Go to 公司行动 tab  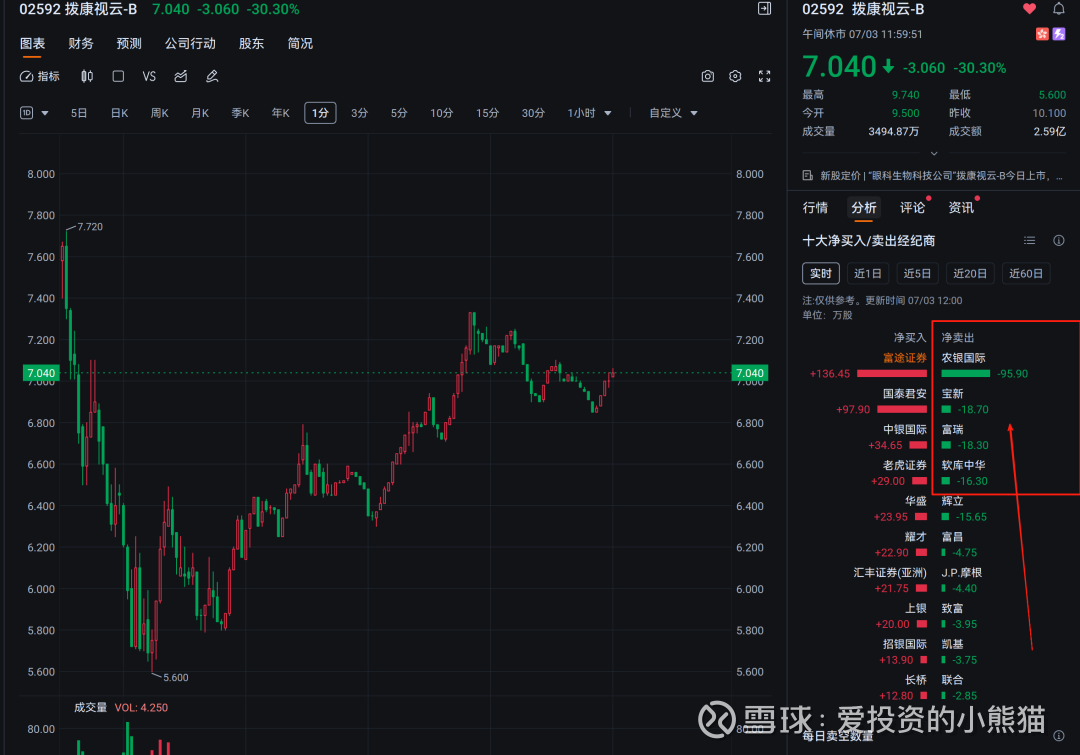tap(190, 43)
